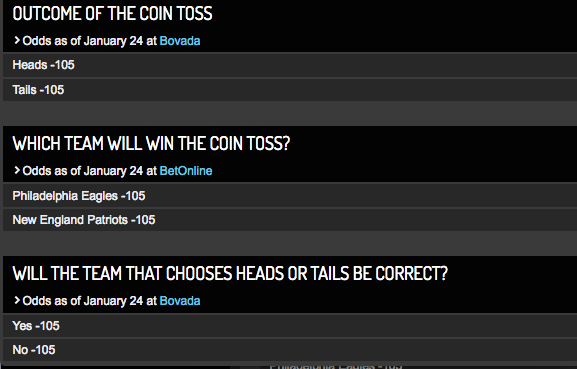Select the Heads -105 row

point(290,65)
